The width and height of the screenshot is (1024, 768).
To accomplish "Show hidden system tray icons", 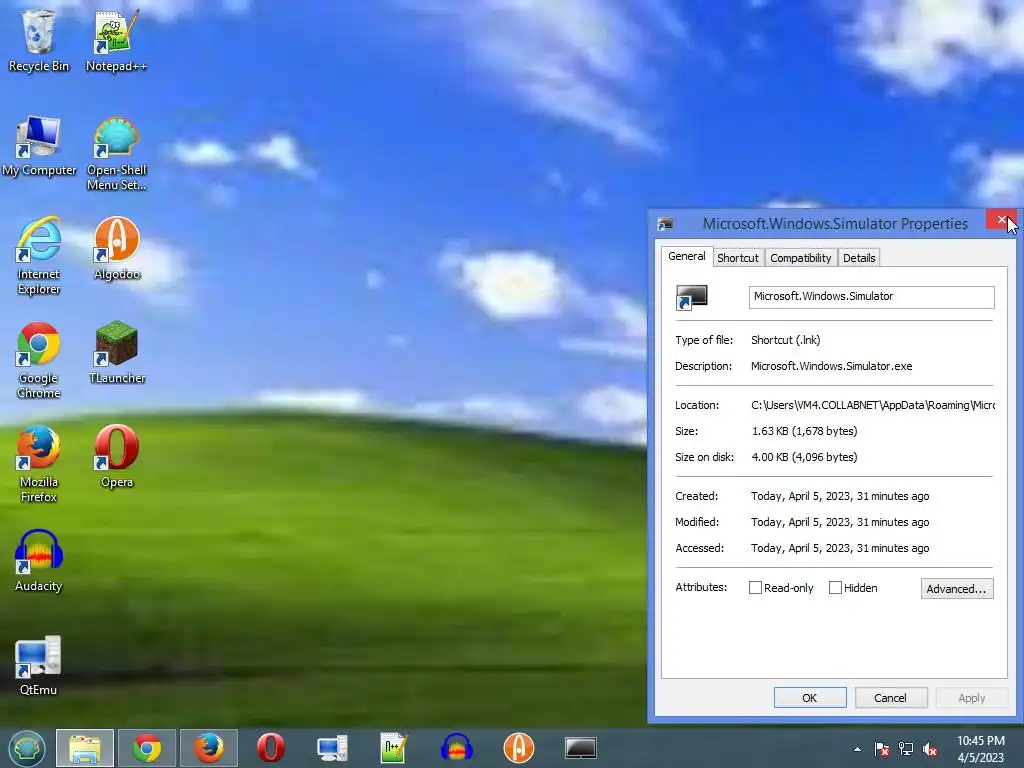I will pyautogui.click(x=857, y=749).
